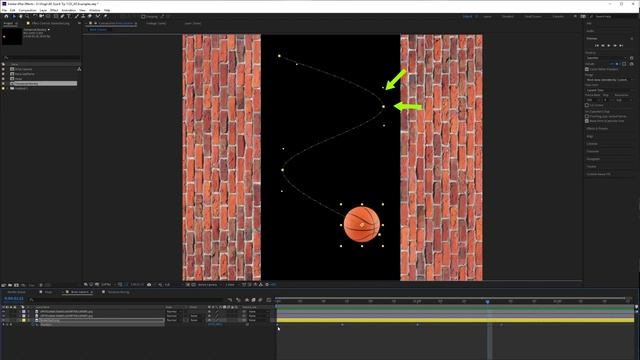Screen dimensions: 640x360
Task: Click the reset icon beside Shortcut dropdown
Action: [631, 58]
